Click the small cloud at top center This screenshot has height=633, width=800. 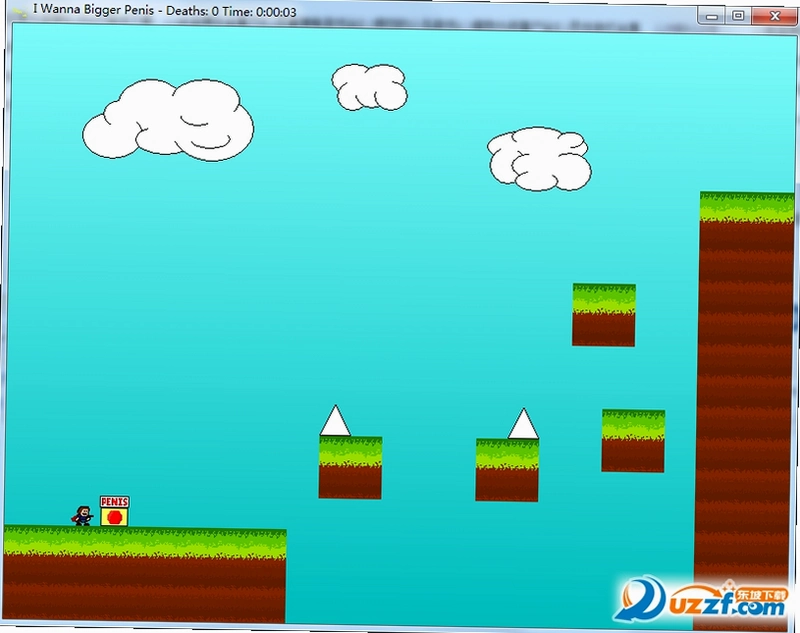tap(369, 87)
